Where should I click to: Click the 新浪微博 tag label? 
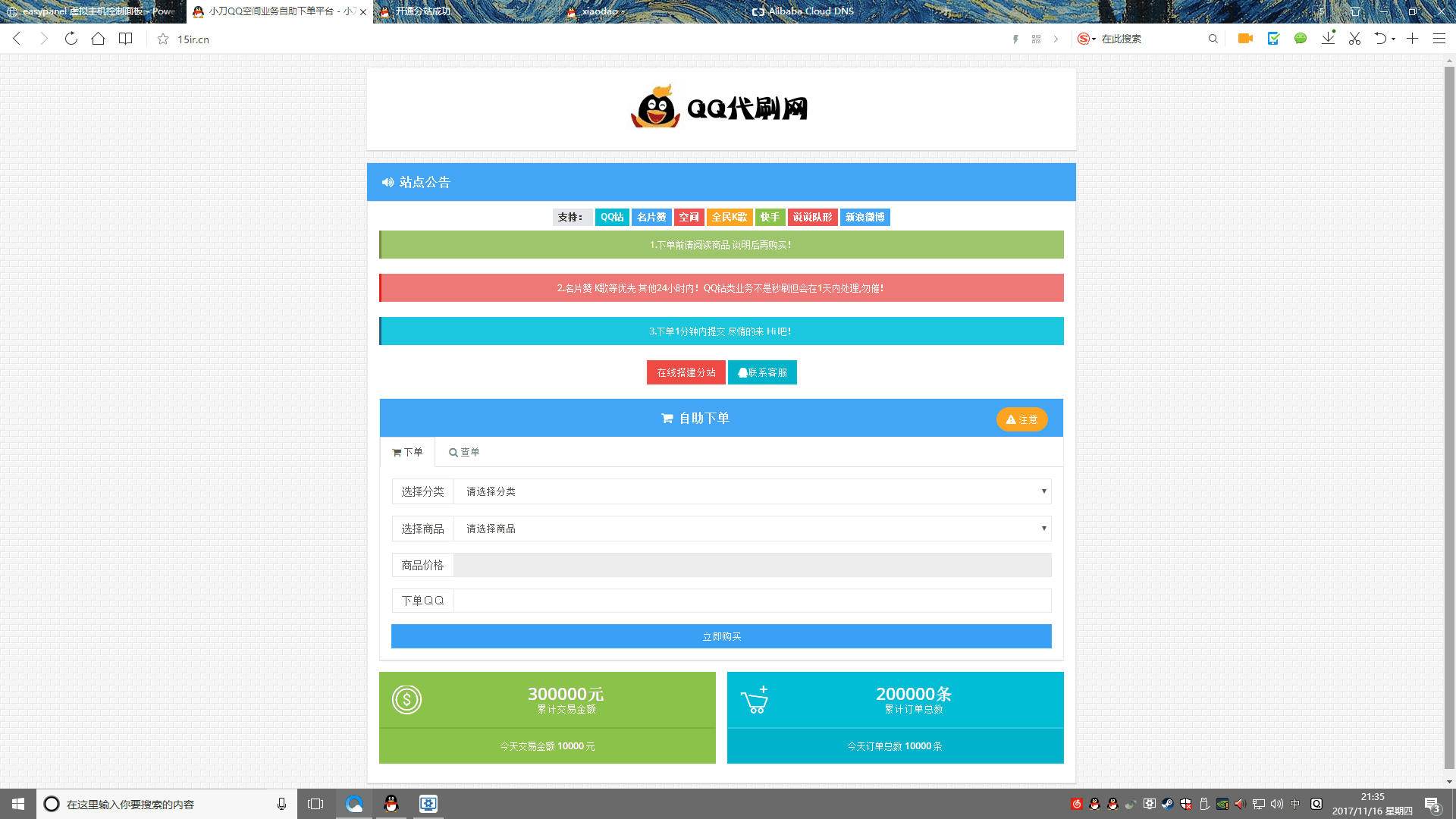tap(864, 217)
